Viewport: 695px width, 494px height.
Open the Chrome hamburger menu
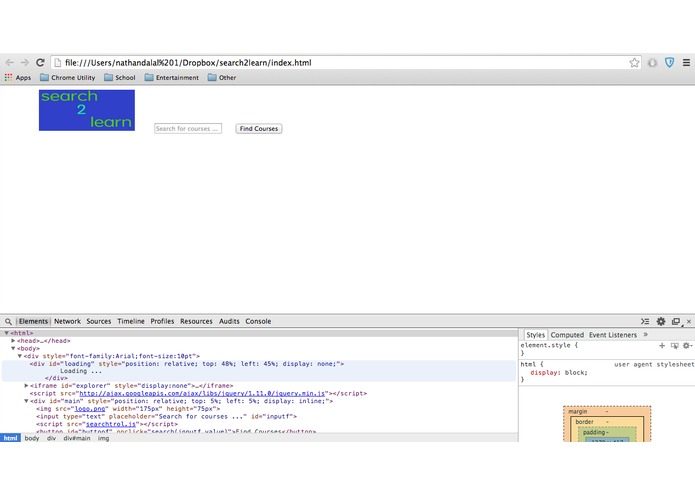click(x=686, y=62)
